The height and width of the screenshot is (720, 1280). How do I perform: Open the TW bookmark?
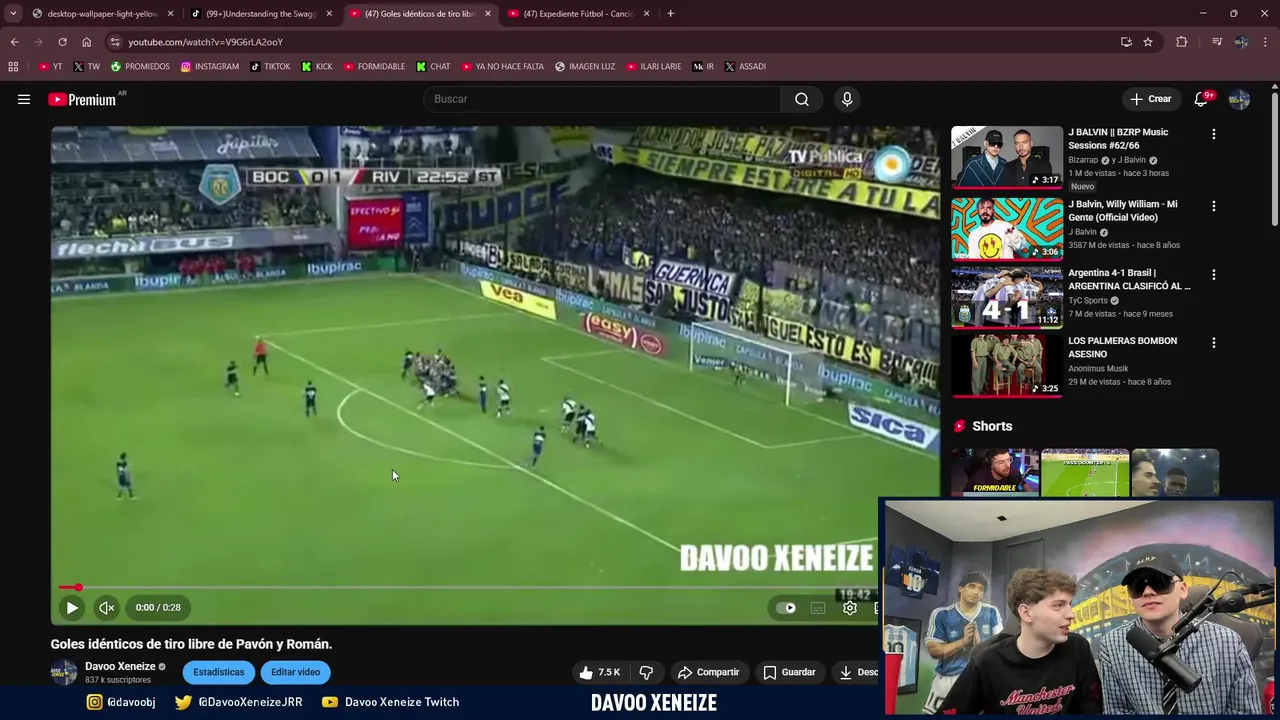[86, 66]
